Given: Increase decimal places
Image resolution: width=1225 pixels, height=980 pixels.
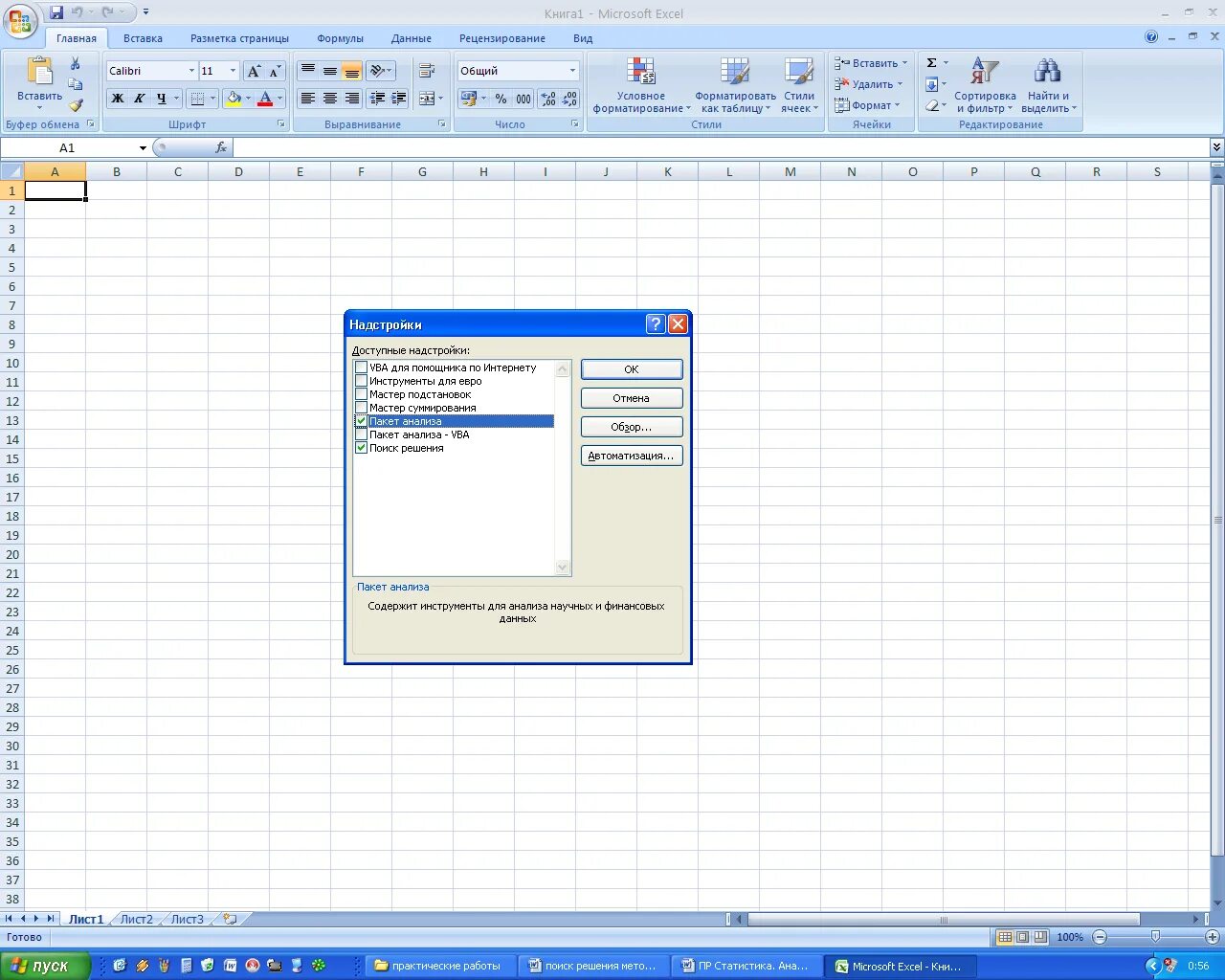Looking at the screenshot, I should [548, 99].
